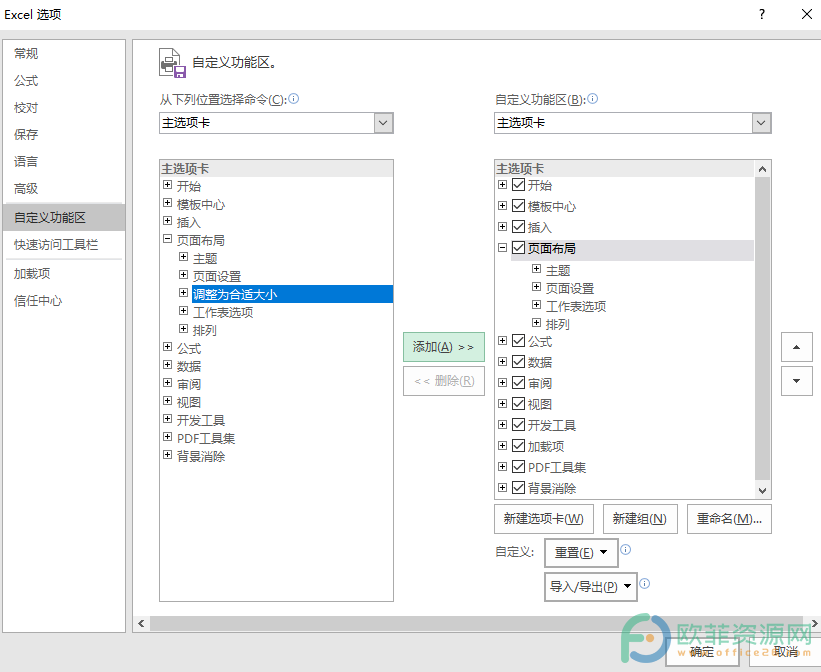Collapse 页面布局 in the right list
Image resolution: width=821 pixels, height=672 pixels.
(x=503, y=247)
